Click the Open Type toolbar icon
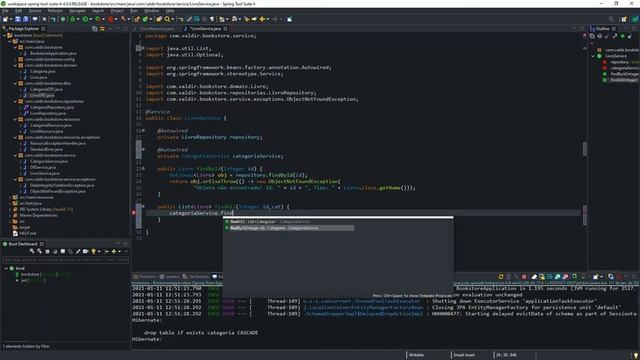640x360 pixels. [x=158, y=19]
